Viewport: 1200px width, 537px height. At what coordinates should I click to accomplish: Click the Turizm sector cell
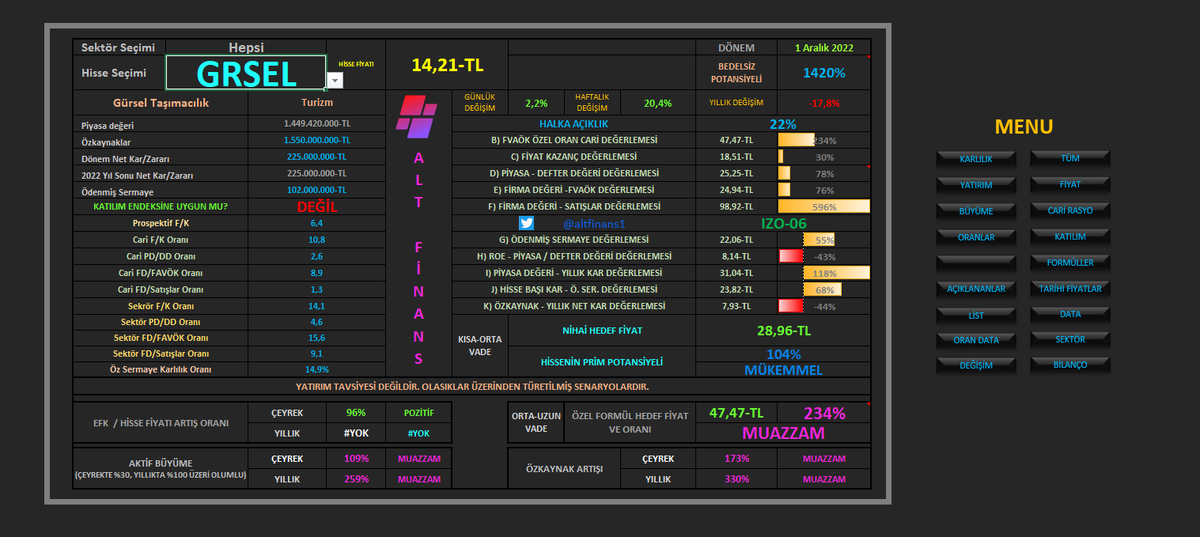317,102
